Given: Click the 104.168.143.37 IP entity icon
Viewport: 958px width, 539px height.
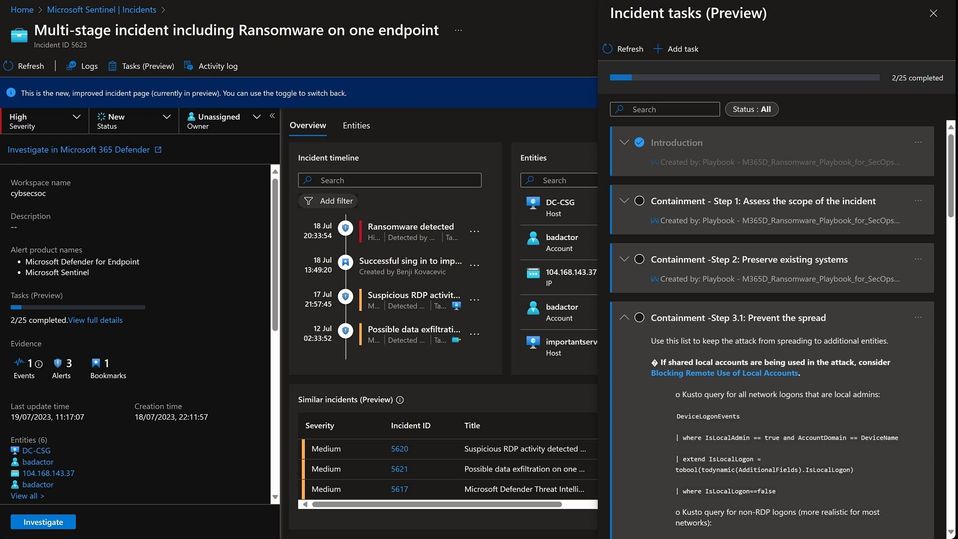Looking at the screenshot, I should 533,273.
